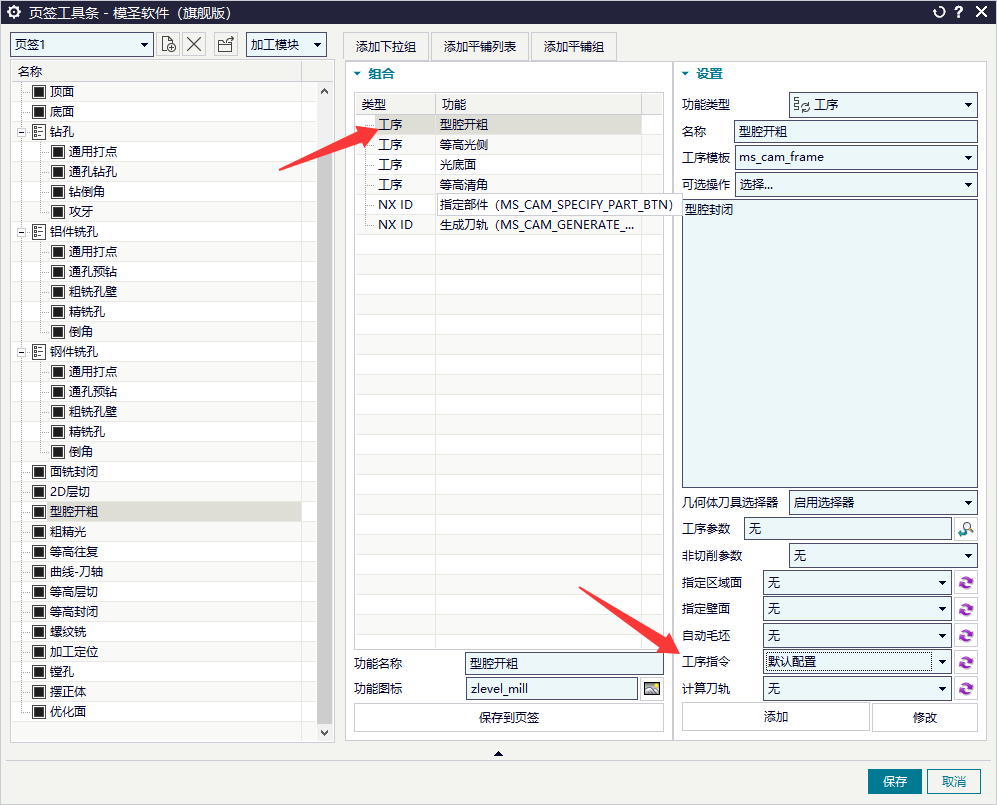Collapse the 组合 section header

click(x=357, y=74)
